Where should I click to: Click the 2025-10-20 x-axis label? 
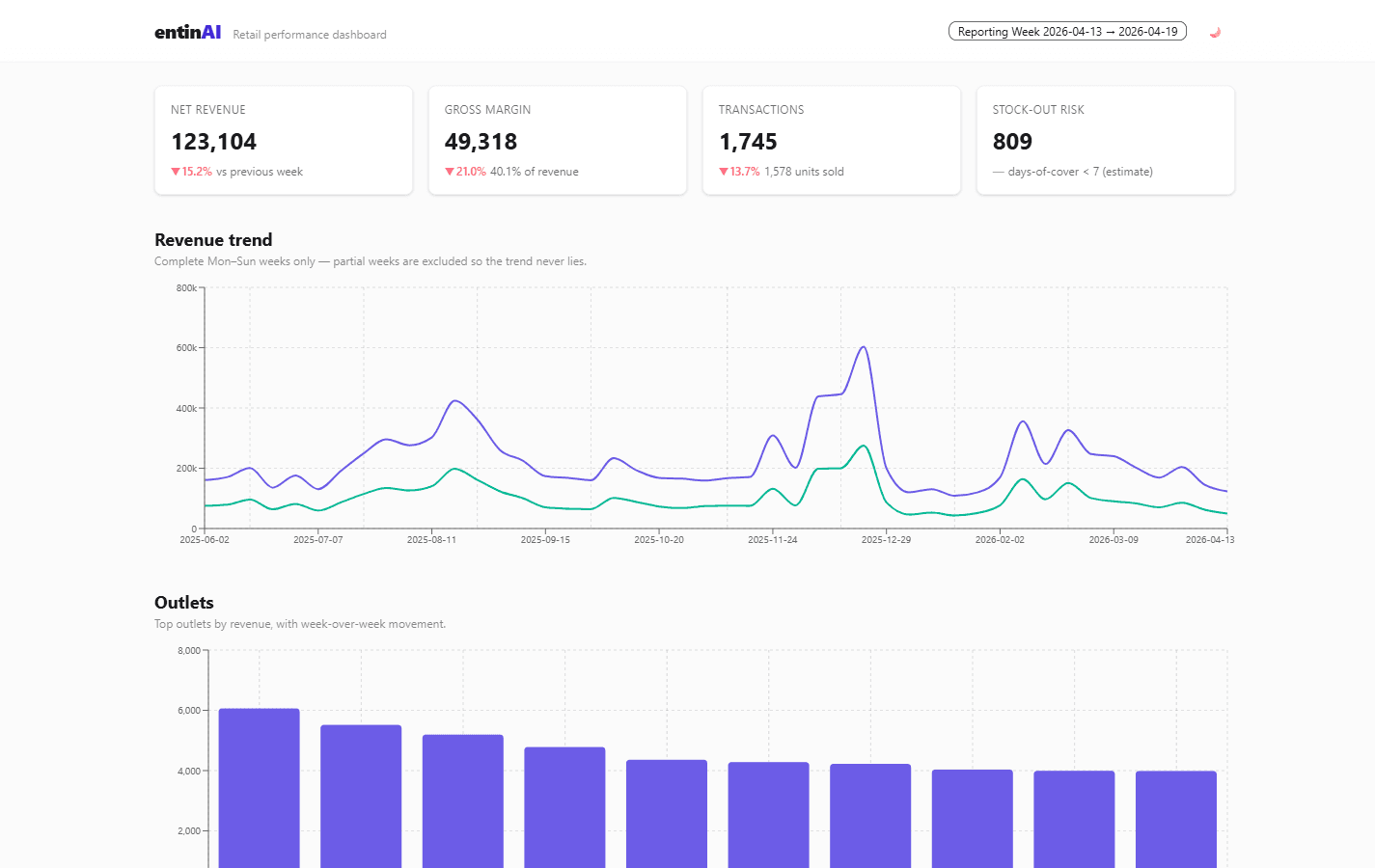click(659, 540)
